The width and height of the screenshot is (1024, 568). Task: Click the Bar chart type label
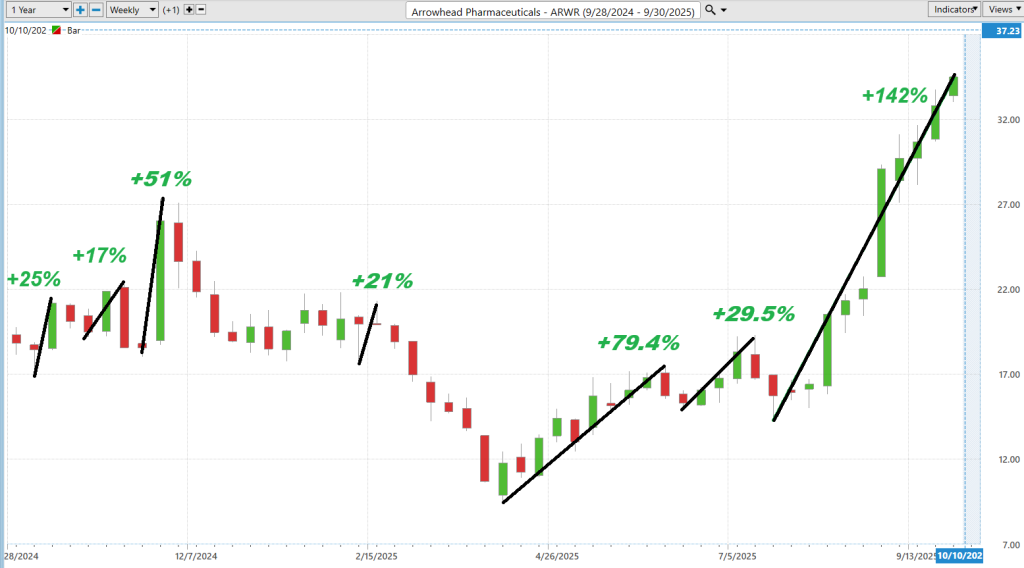[74, 31]
